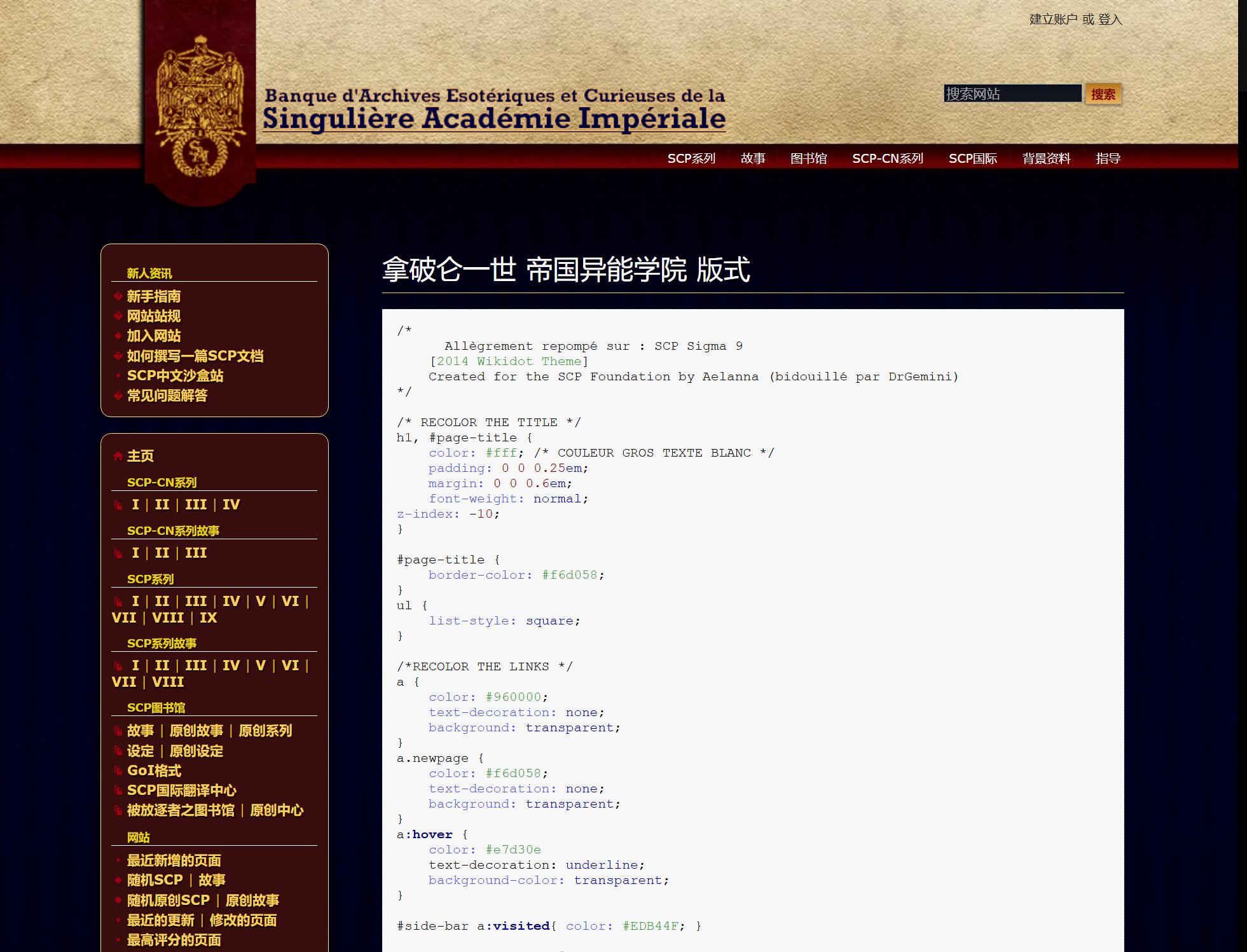Click into the 搜索网站 search field

point(1012,94)
